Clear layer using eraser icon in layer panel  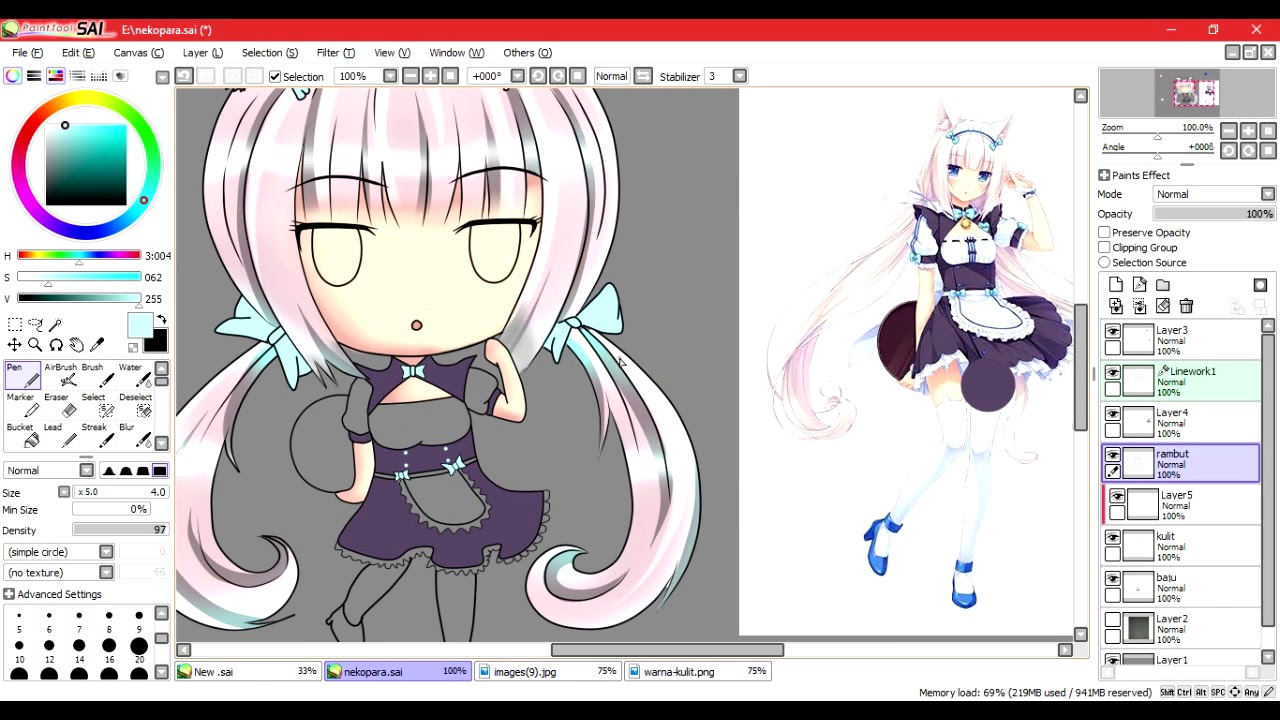pyautogui.click(x=1163, y=306)
